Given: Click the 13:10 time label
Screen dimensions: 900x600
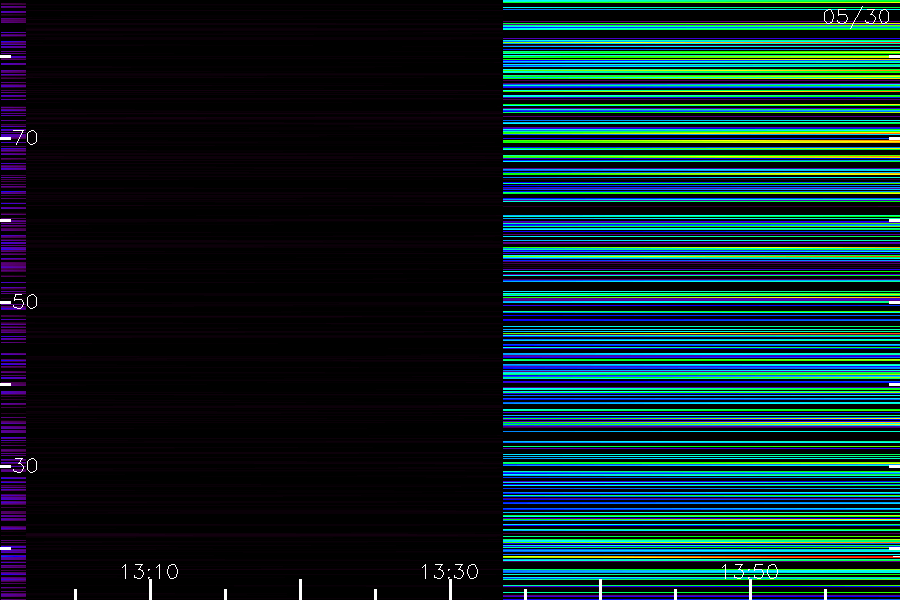Looking at the screenshot, I should click(x=150, y=572).
